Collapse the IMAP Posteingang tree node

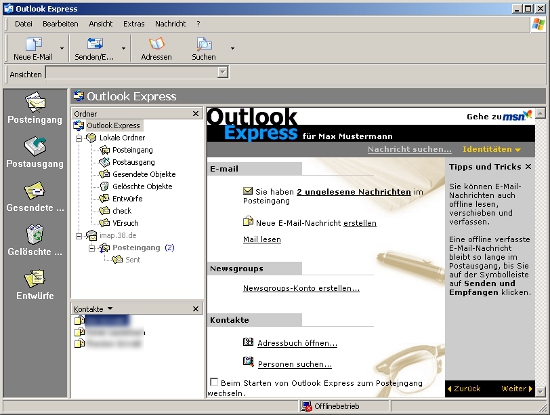coord(92,248)
